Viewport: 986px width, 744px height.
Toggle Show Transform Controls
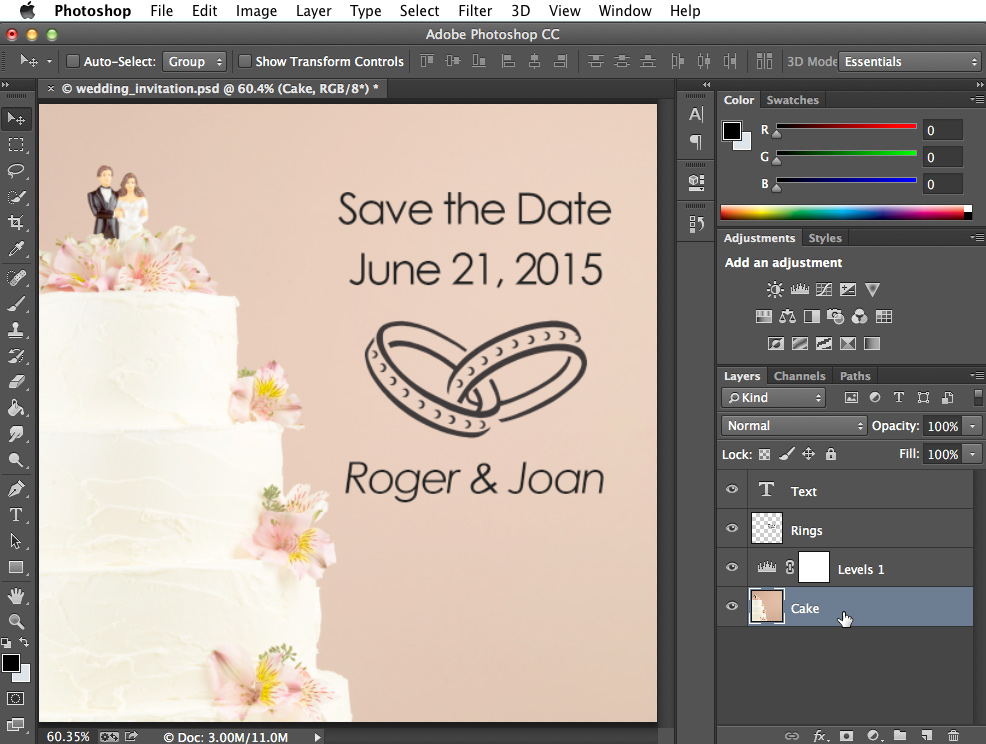(x=245, y=61)
